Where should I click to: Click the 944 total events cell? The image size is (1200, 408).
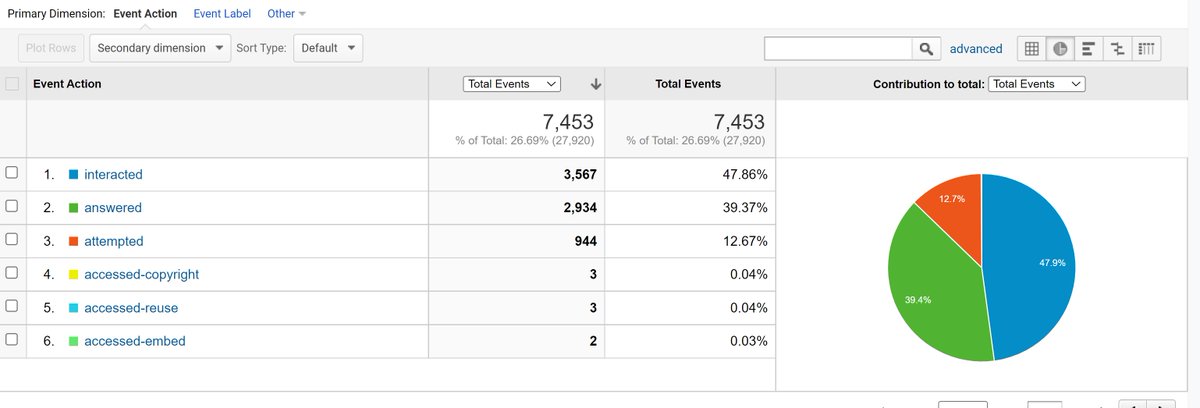(x=516, y=241)
